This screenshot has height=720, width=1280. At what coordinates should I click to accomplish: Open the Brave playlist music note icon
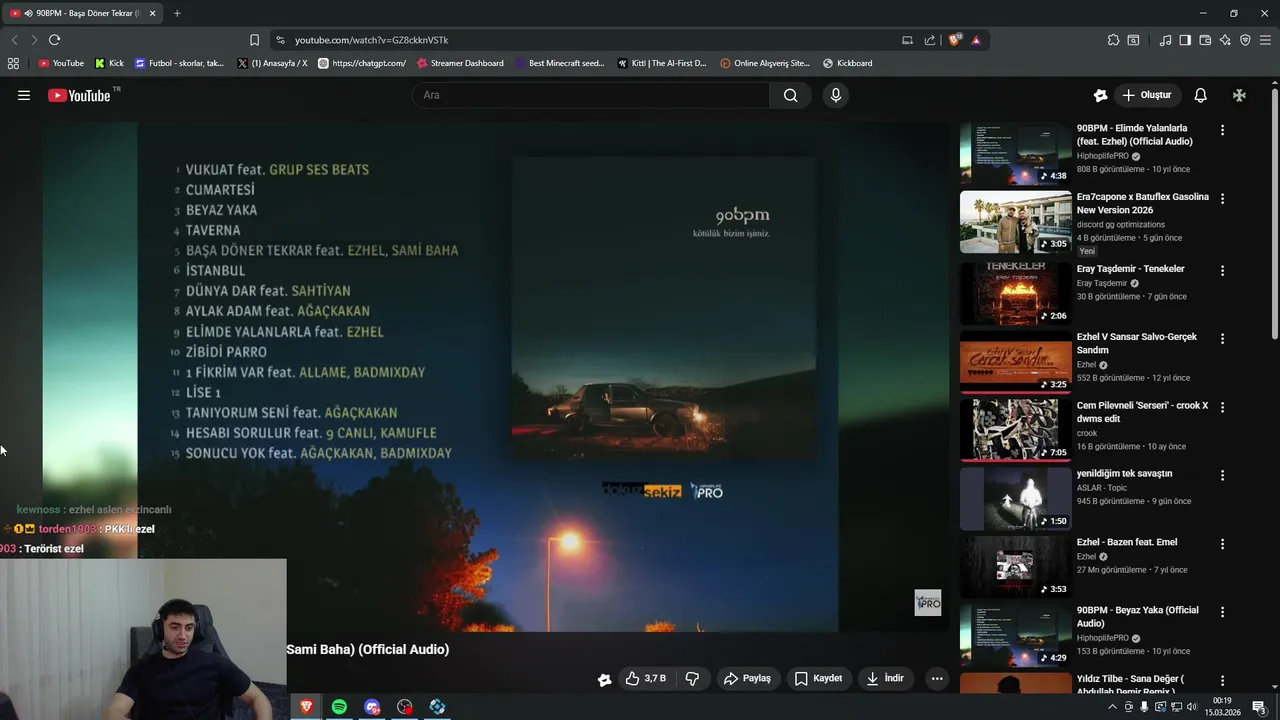point(1165,40)
